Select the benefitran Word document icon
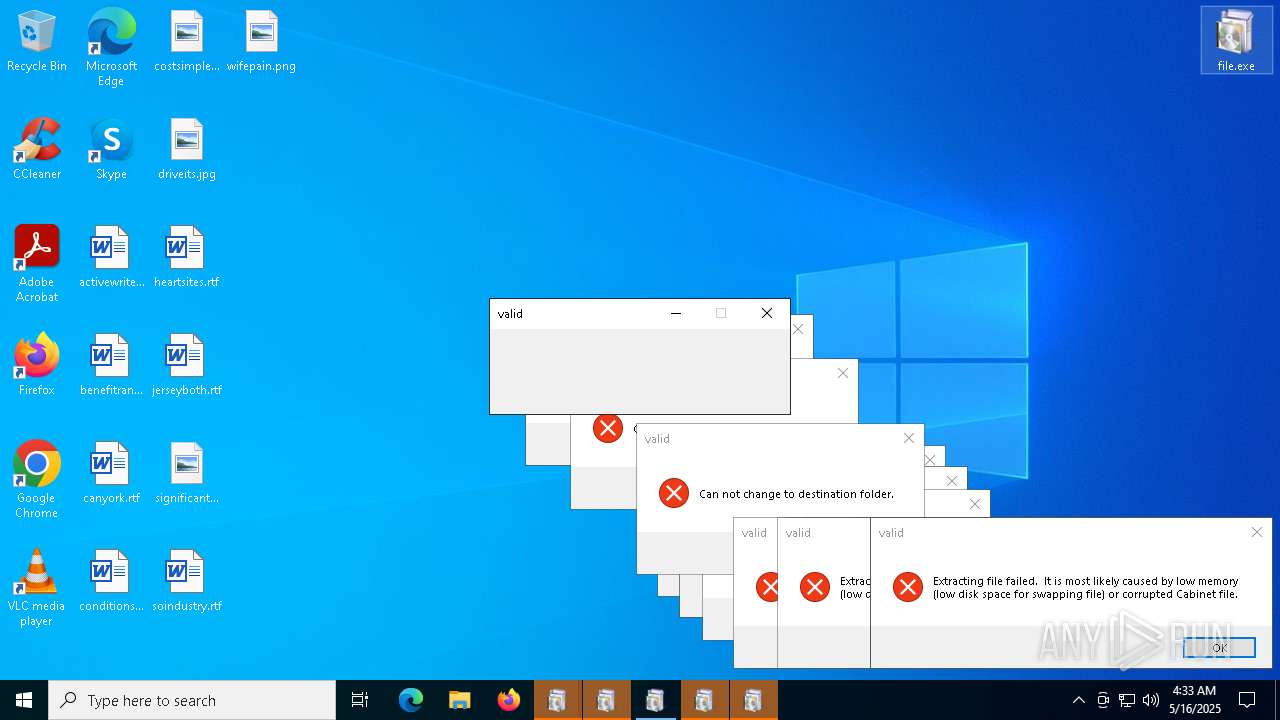The image size is (1280, 720). 111,365
